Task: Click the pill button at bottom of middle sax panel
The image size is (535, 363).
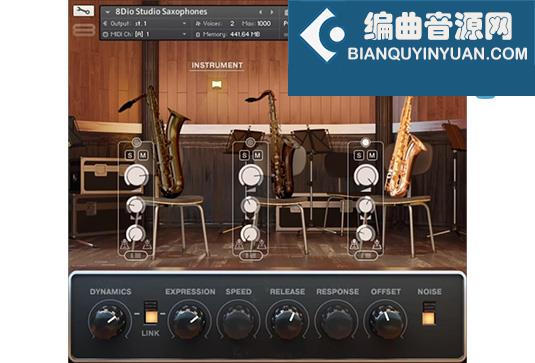Action: tap(250, 255)
